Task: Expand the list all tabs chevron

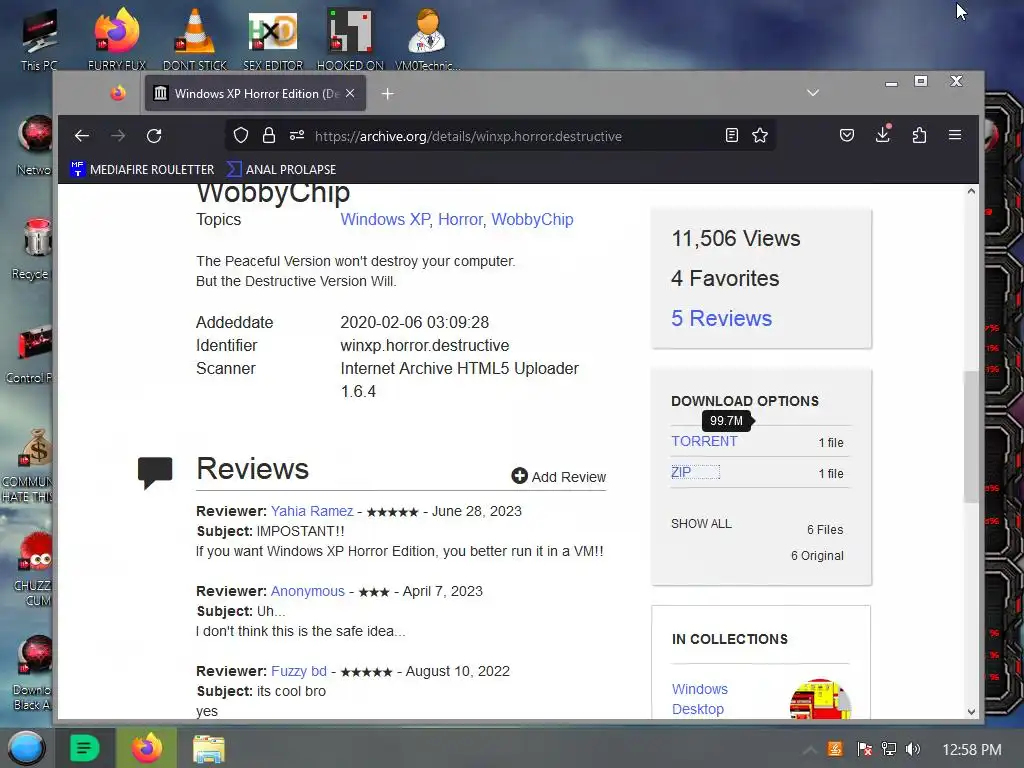Action: [x=813, y=93]
